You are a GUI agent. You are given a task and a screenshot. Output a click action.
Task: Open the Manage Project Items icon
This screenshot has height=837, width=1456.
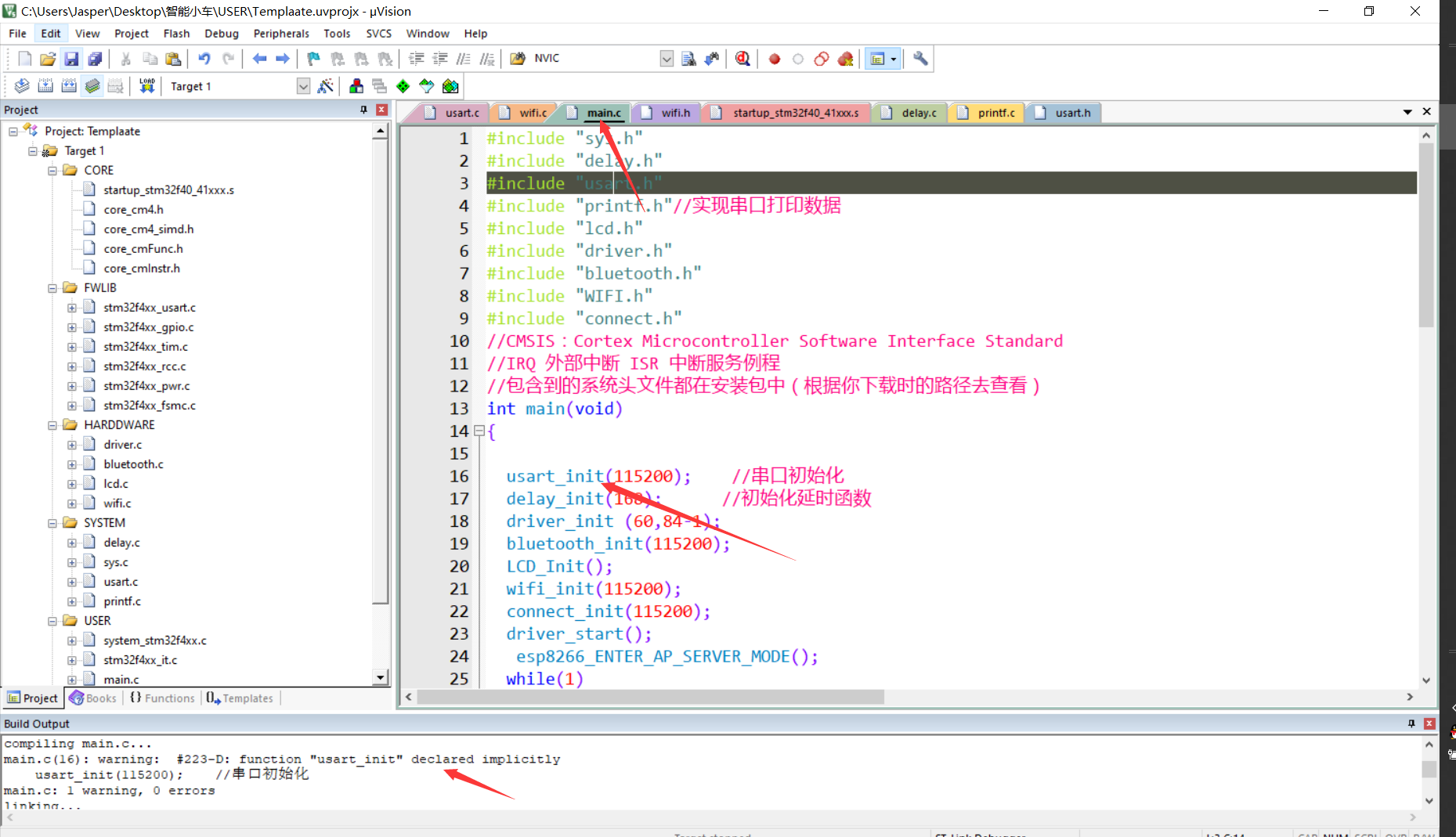(x=356, y=86)
